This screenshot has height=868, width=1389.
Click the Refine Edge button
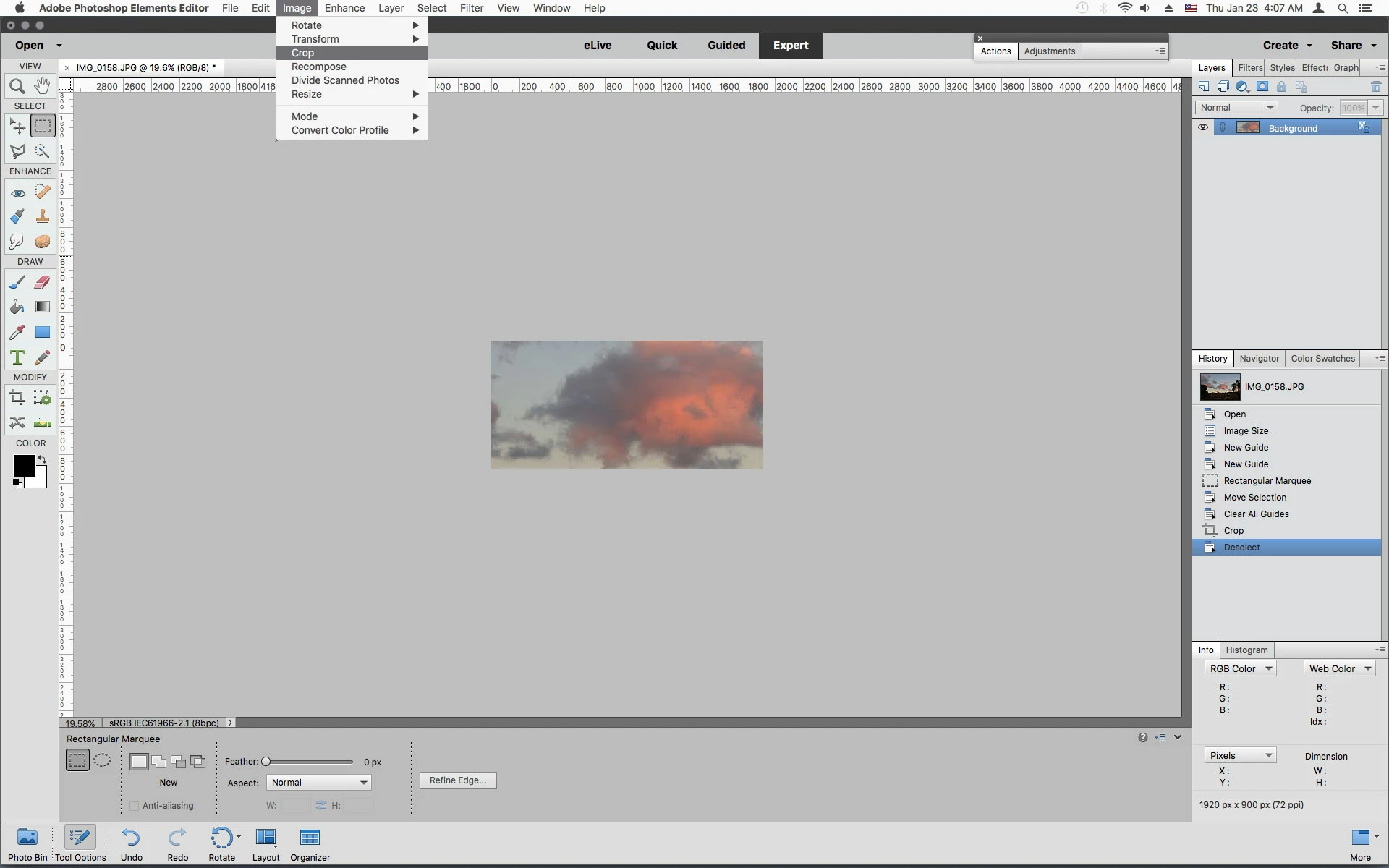tap(458, 780)
